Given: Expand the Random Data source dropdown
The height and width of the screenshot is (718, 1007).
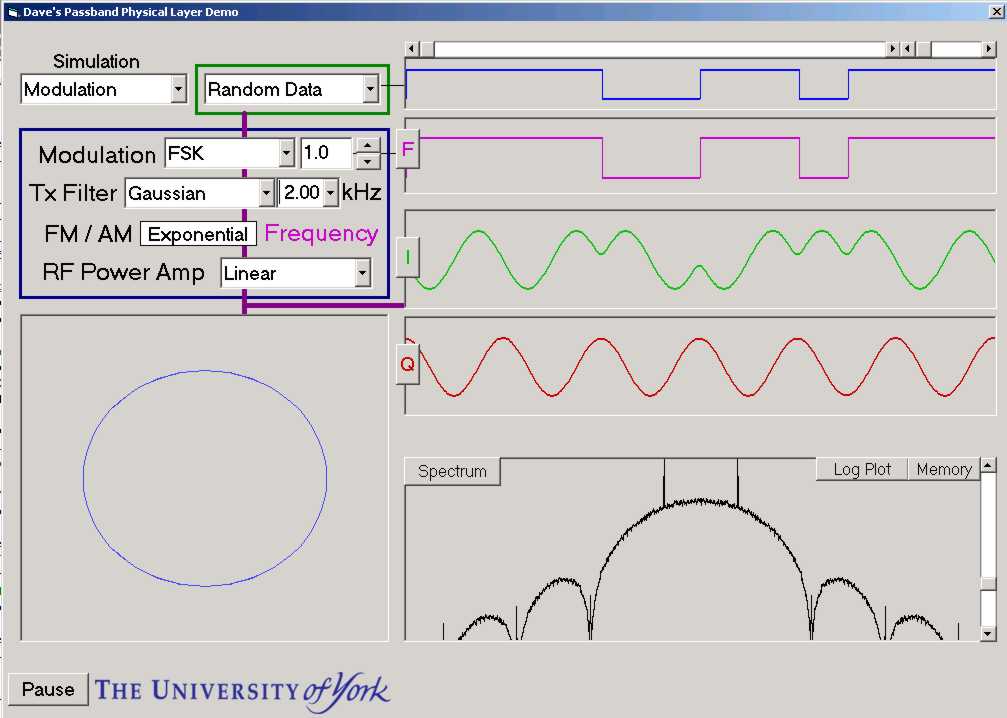Looking at the screenshot, I should [x=370, y=89].
